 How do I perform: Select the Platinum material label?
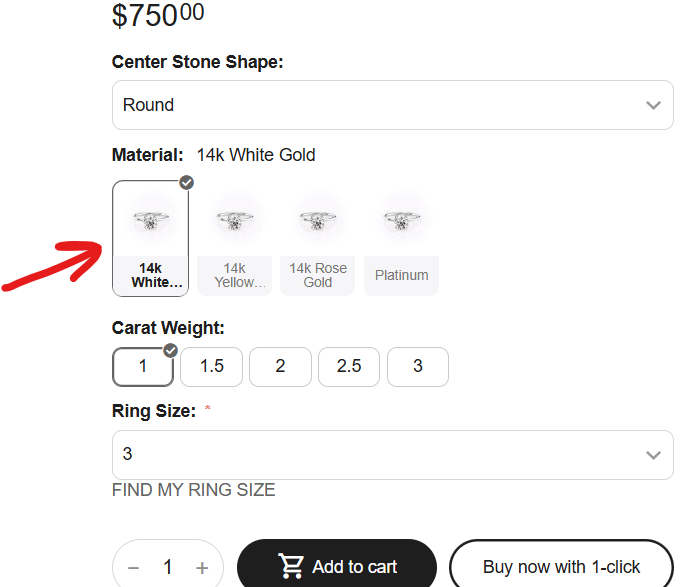click(402, 275)
